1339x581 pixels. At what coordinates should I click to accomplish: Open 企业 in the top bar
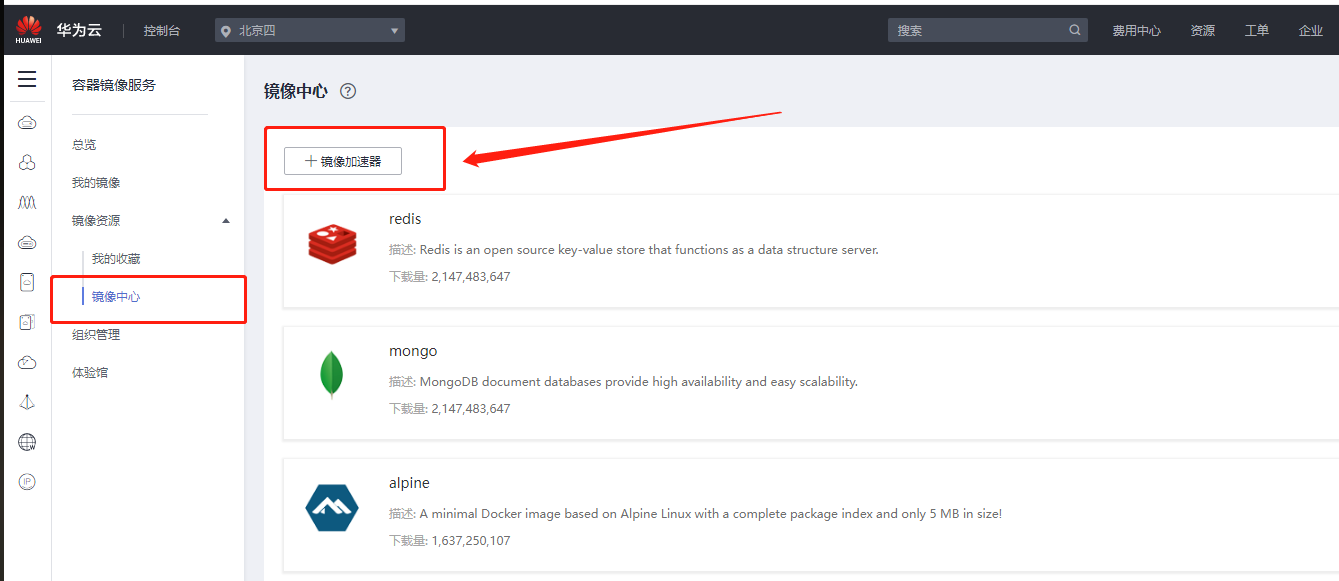pyautogui.click(x=1310, y=31)
